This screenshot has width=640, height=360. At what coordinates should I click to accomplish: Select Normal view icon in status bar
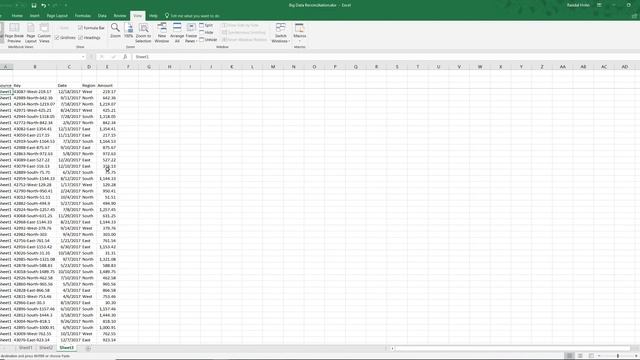point(569,356)
